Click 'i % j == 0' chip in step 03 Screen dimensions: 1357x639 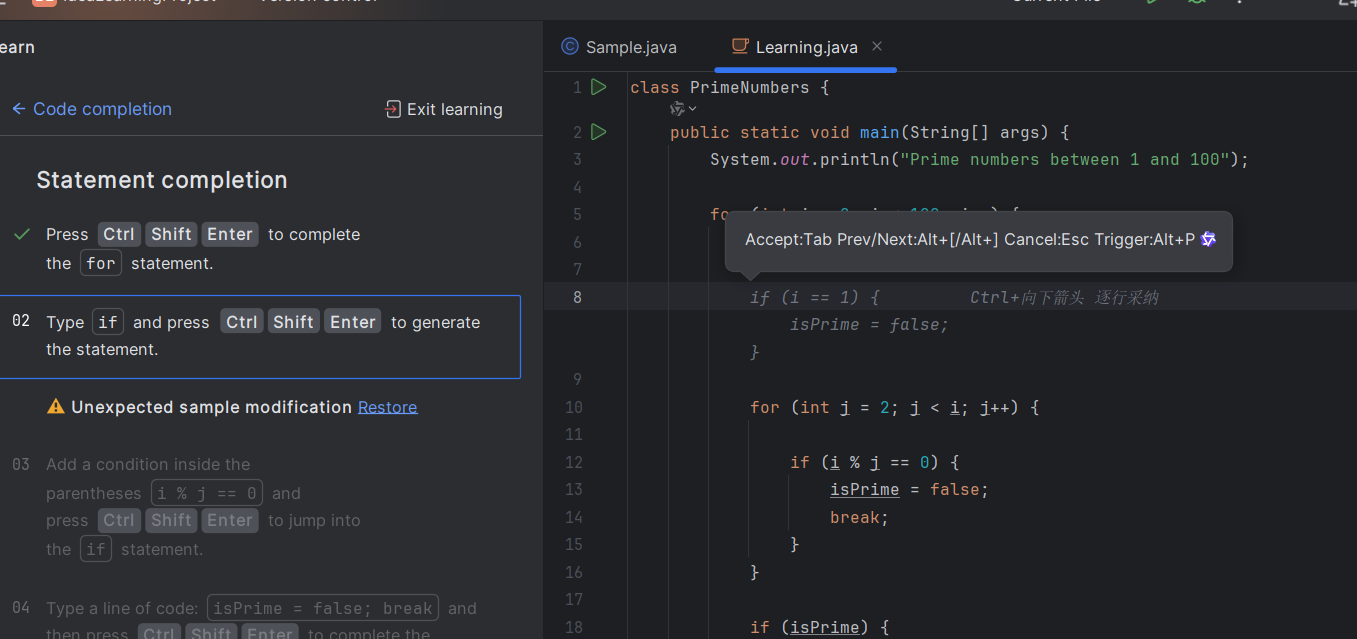[x=207, y=493]
